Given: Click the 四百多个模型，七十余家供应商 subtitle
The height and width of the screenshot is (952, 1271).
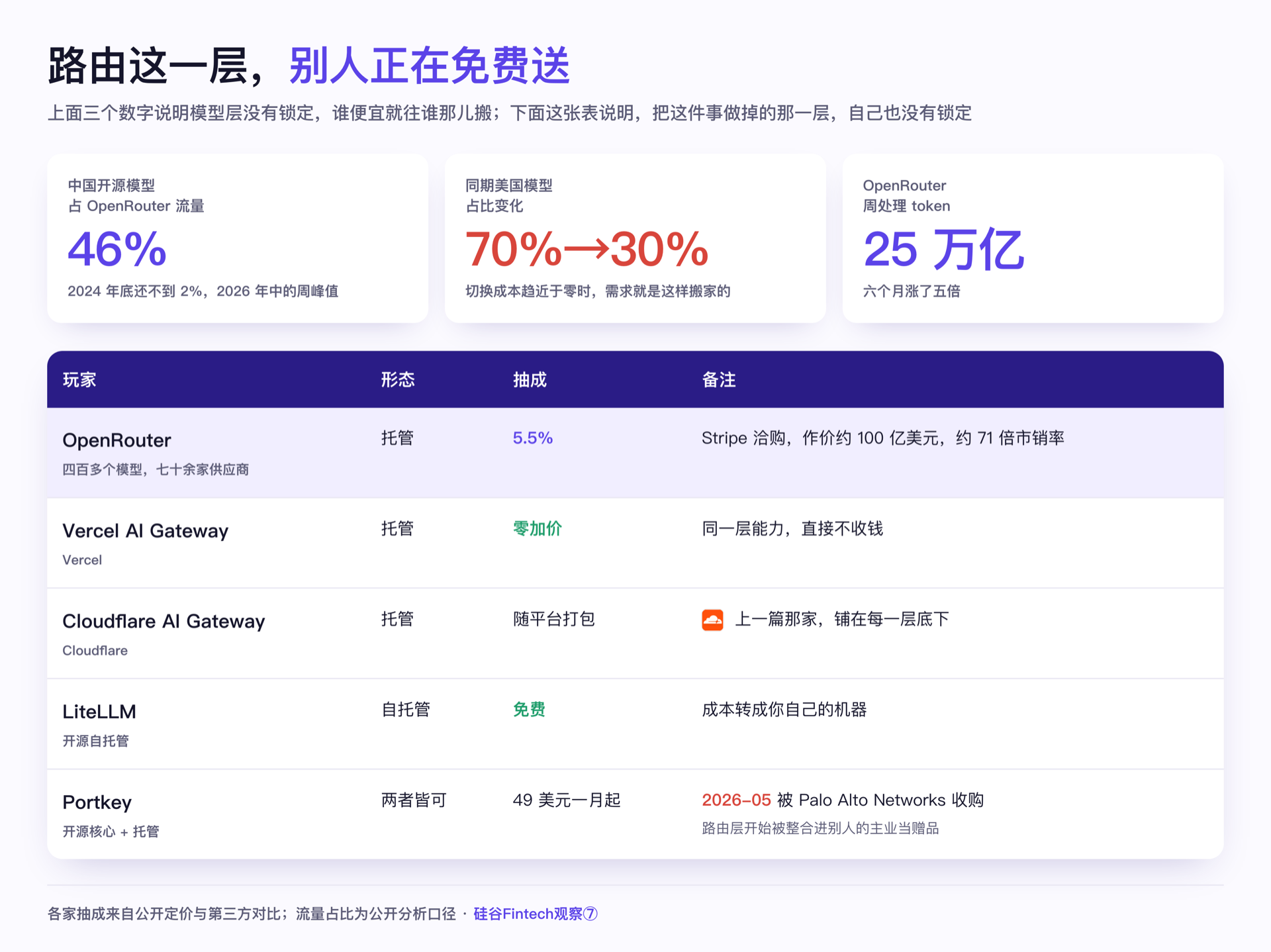Looking at the screenshot, I should [156, 469].
